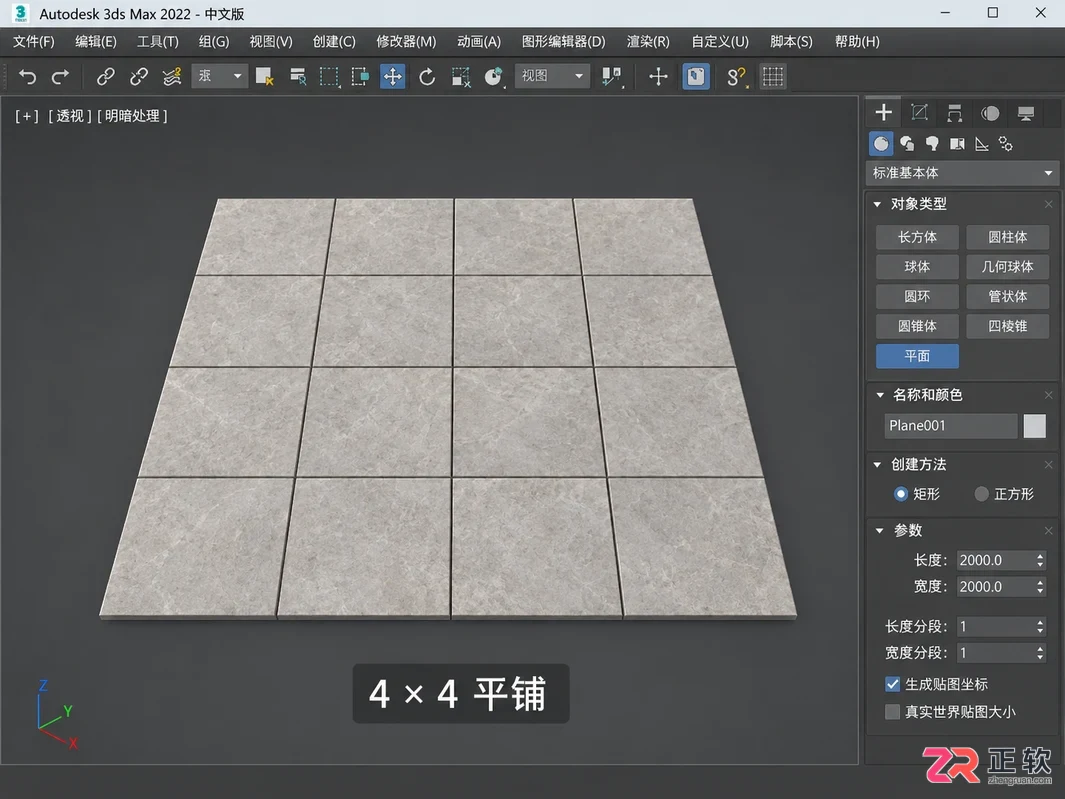1065x799 pixels.
Task: Collapse the 对象类型 rollout
Action: [x=878, y=204]
